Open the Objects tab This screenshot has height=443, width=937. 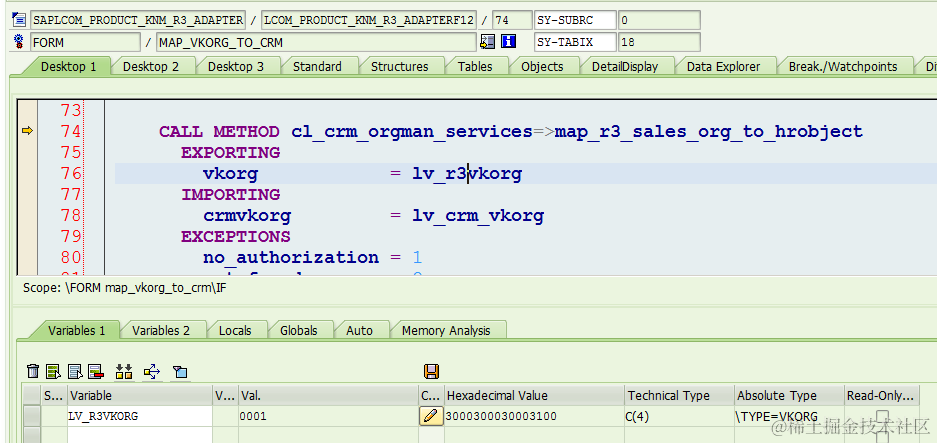(542, 66)
